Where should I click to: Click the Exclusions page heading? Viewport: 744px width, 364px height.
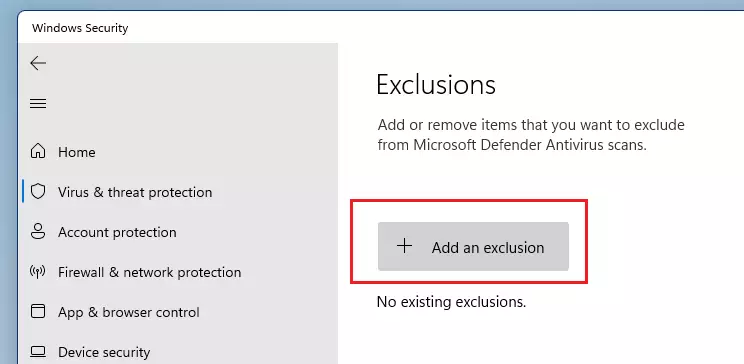(x=436, y=85)
